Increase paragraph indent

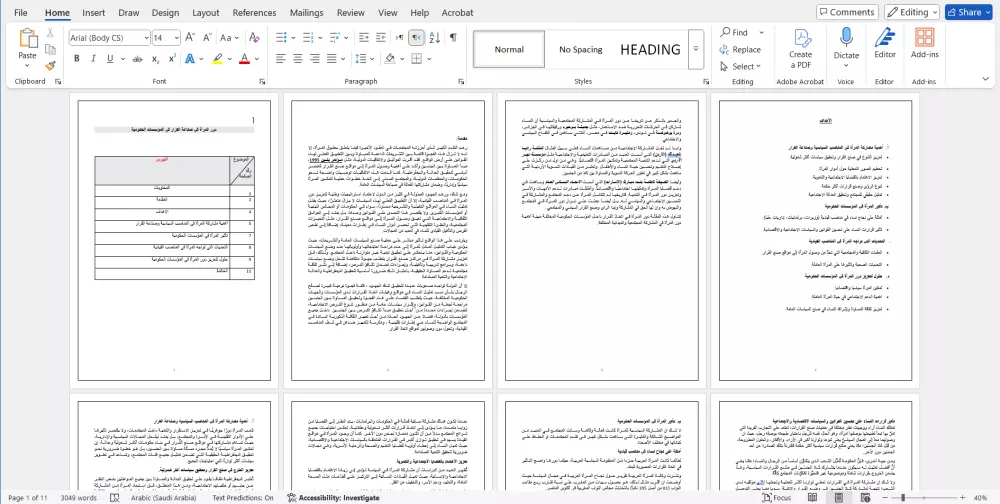click(381, 38)
